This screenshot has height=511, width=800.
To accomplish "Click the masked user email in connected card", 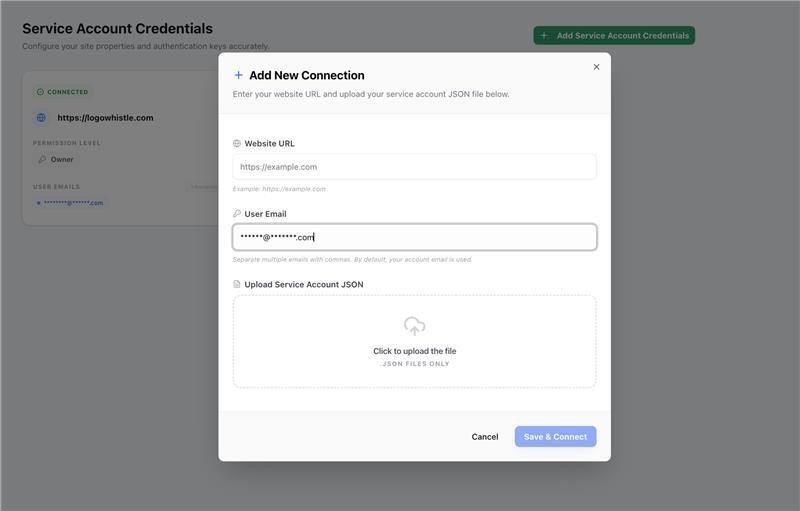I will pos(73,203).
